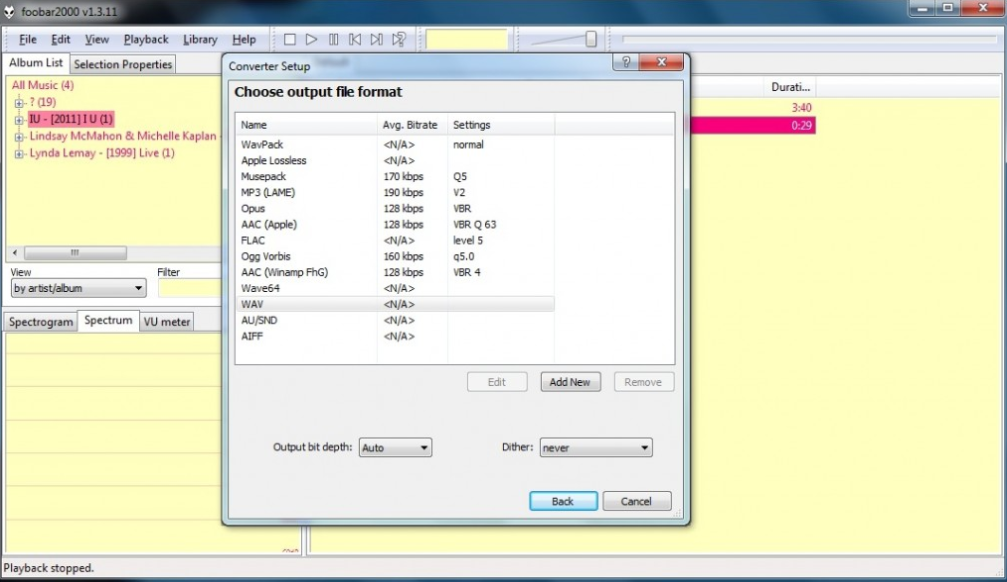Click the Next track icon
Image resolution: width=1007 pixels, height=582 pixels.
[377, 40]
